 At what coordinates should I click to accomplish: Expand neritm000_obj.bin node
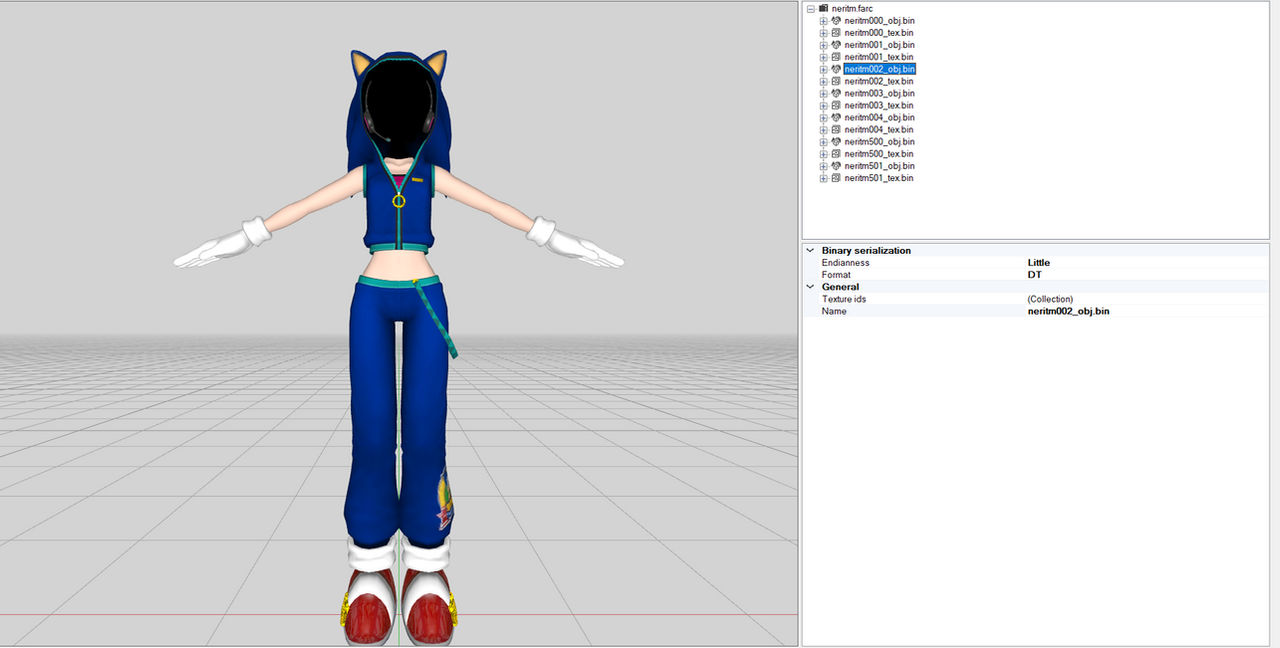tap(824, 21)
